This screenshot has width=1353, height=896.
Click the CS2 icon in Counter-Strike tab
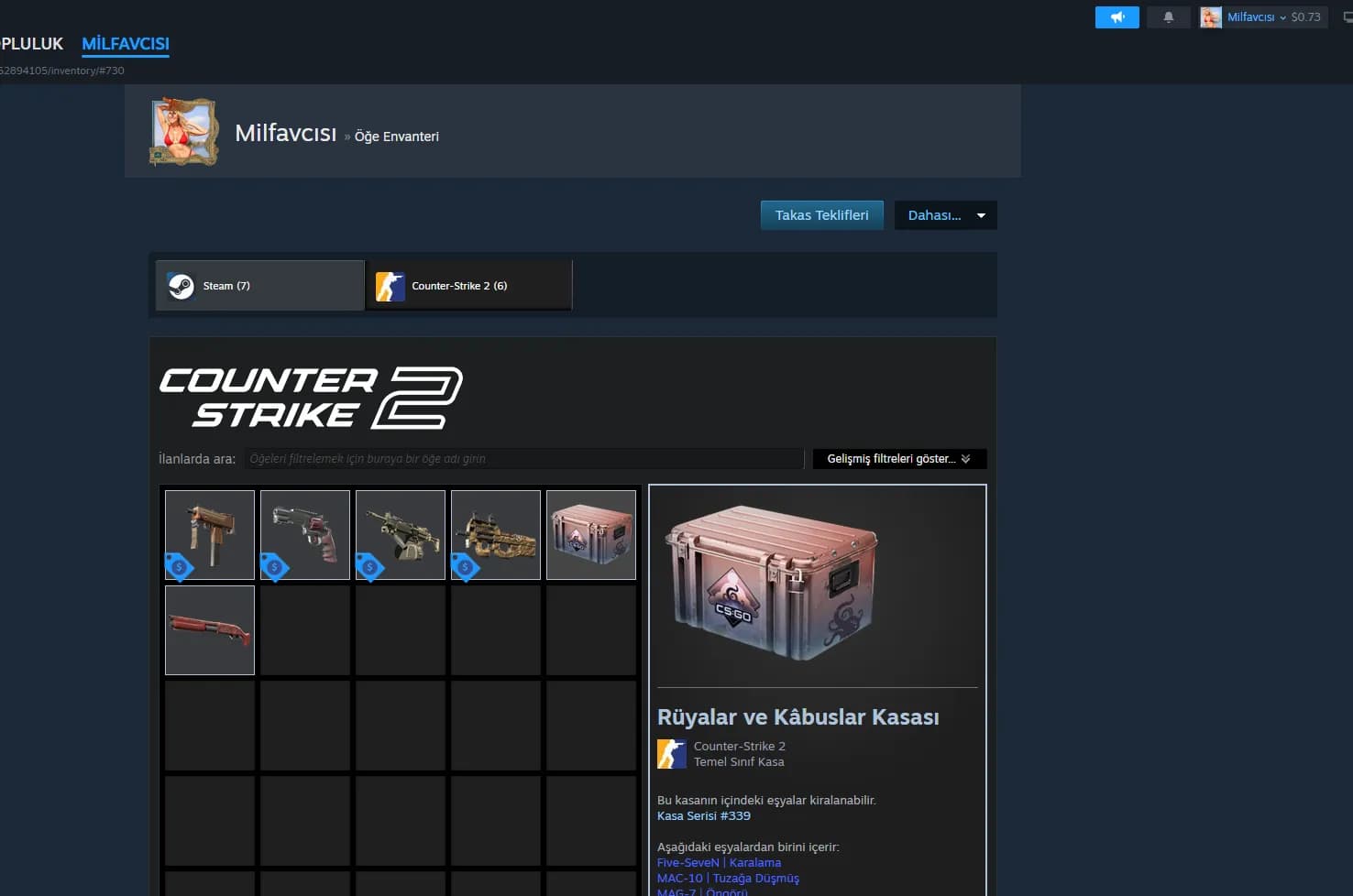(x=390, y=287)
